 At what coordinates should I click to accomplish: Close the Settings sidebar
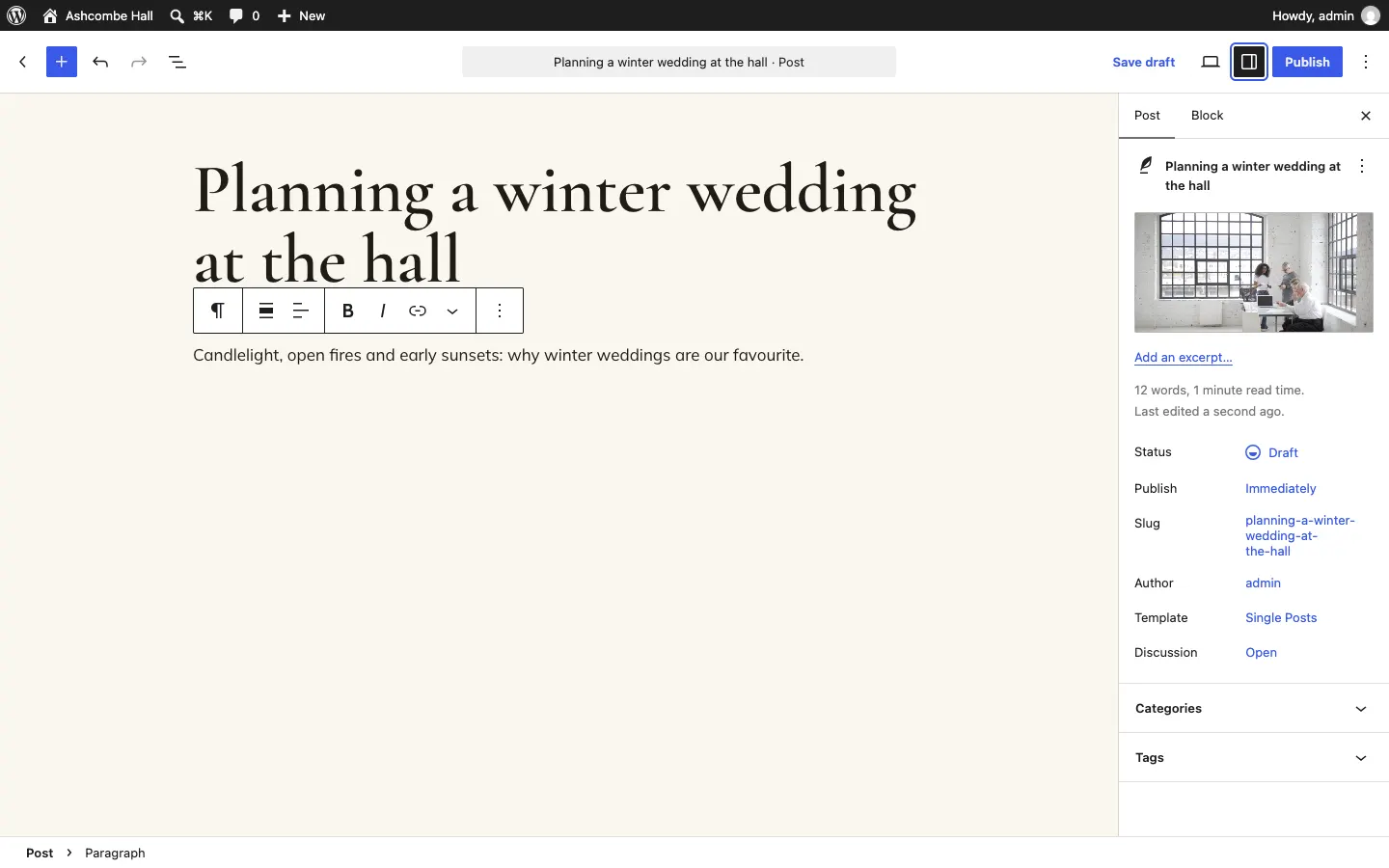1366,116
